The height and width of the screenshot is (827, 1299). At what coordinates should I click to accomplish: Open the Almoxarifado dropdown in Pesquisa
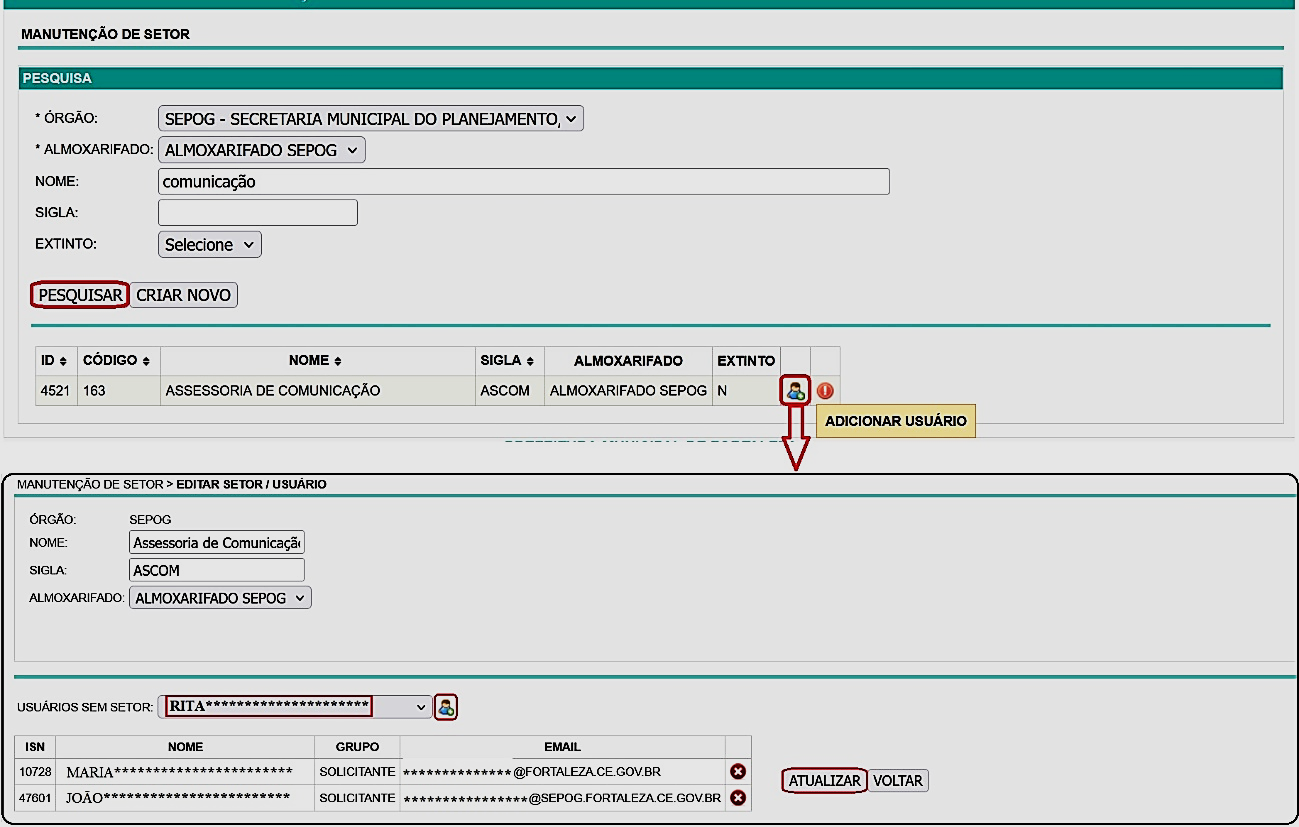262,150
